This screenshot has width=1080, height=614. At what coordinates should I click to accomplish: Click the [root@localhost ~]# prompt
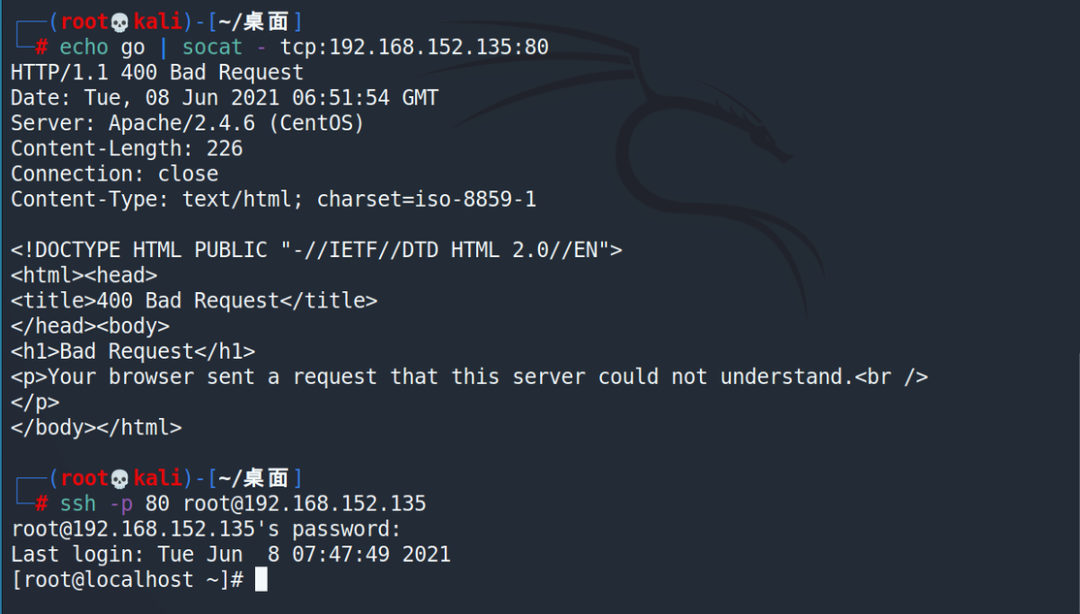[127, 580]
